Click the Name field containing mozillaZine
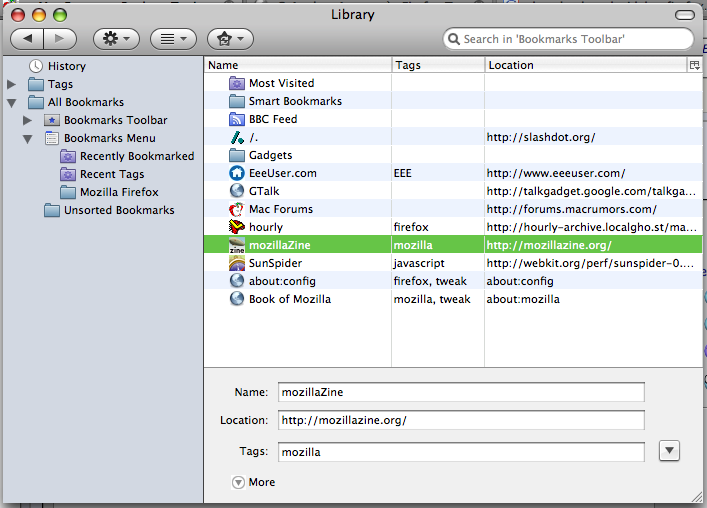The height and width of the screenshot is (508, 707). 461,392
